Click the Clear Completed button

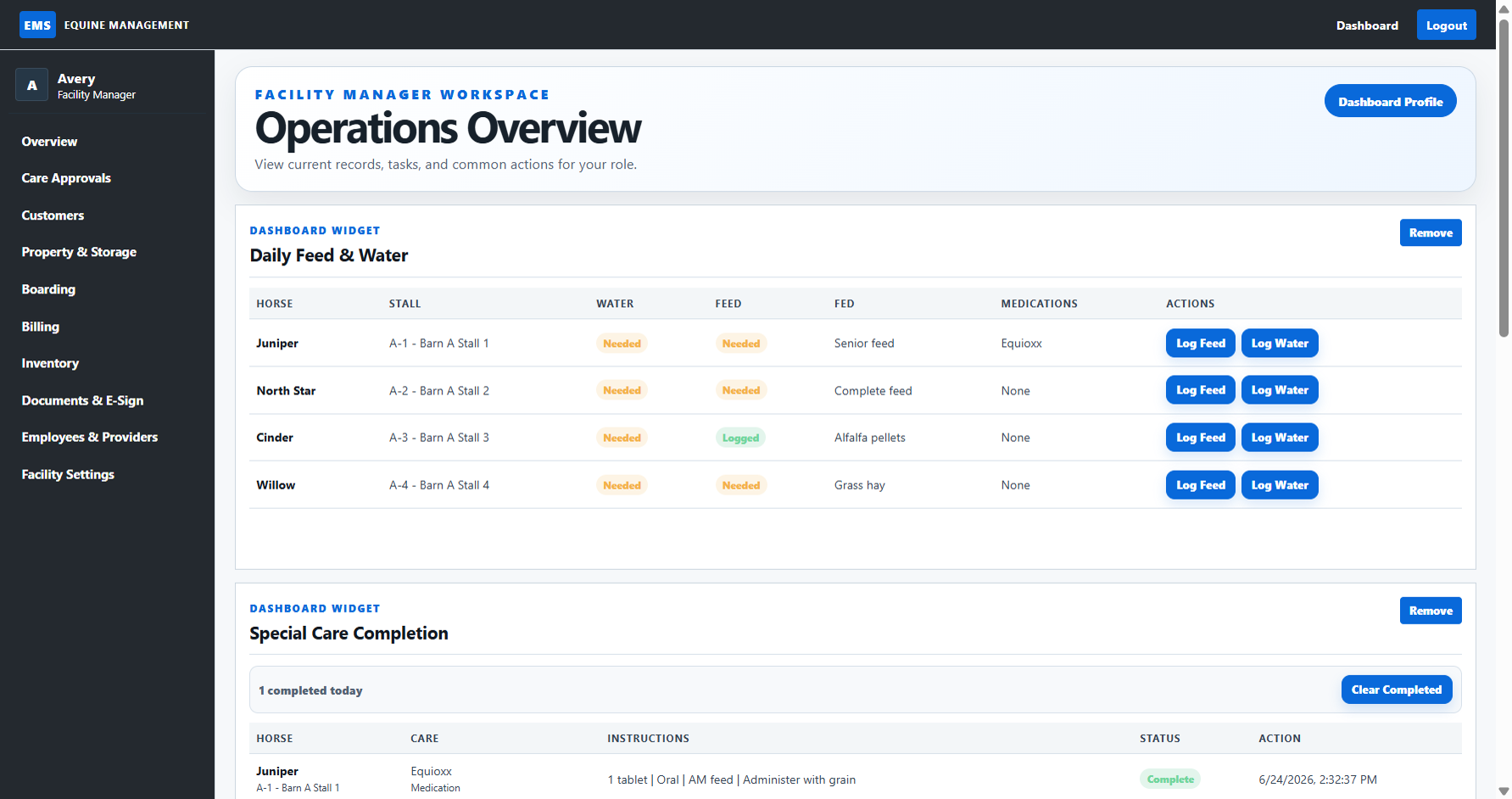pos(1396,690)
